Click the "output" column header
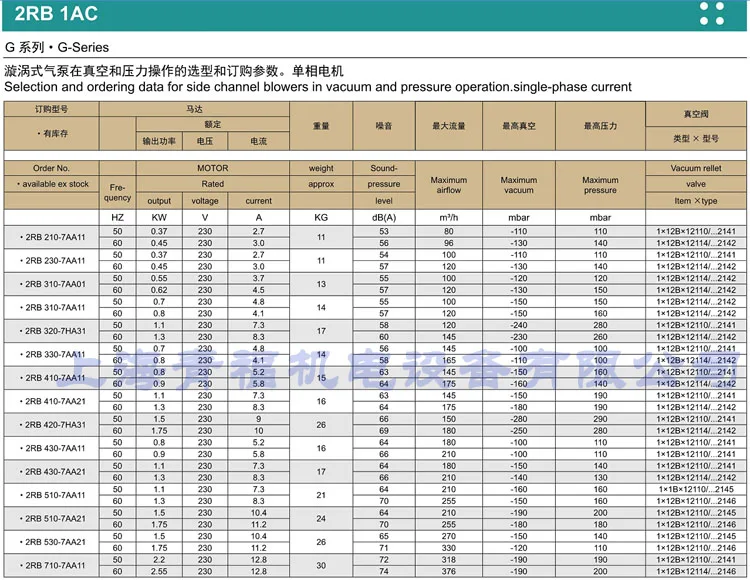 (159, 201)
